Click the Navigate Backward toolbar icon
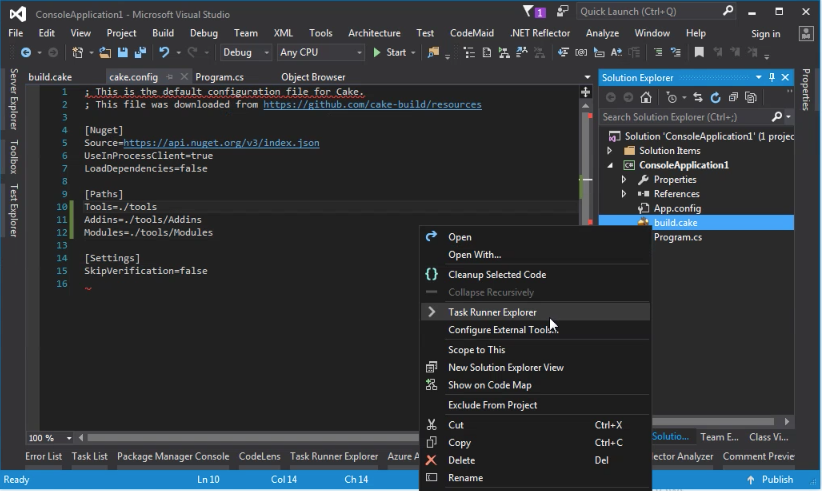Viewport: 822px width, 491px height. (x=25, y=52)
